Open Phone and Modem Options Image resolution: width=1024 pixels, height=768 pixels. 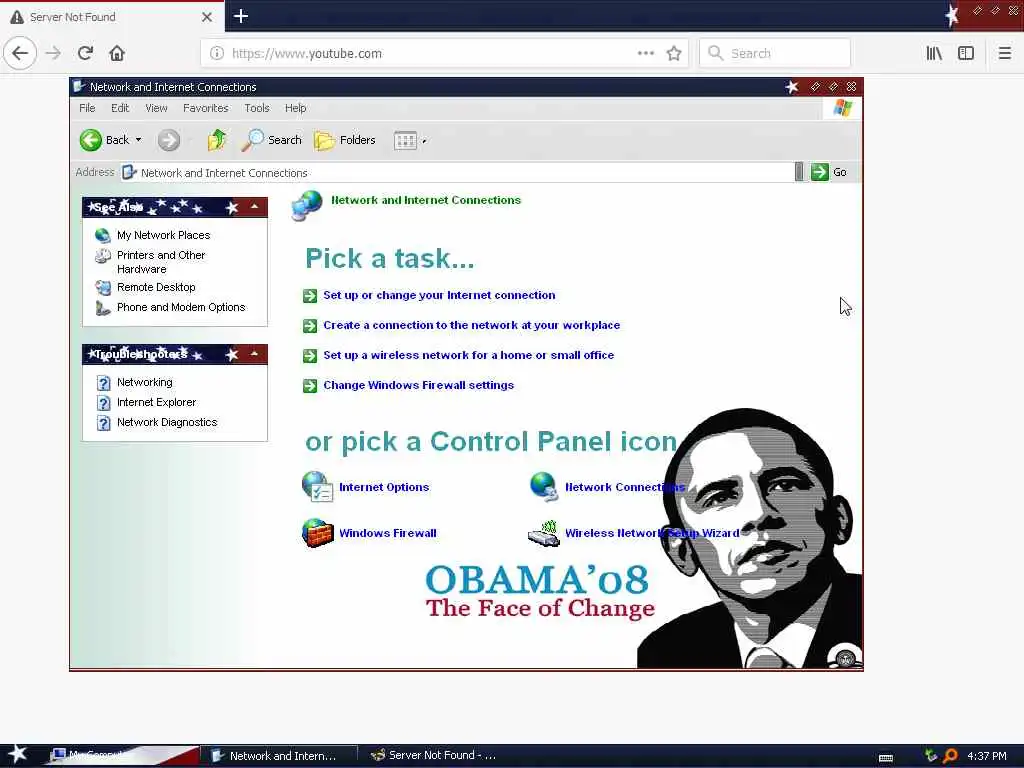coord(181,307)
